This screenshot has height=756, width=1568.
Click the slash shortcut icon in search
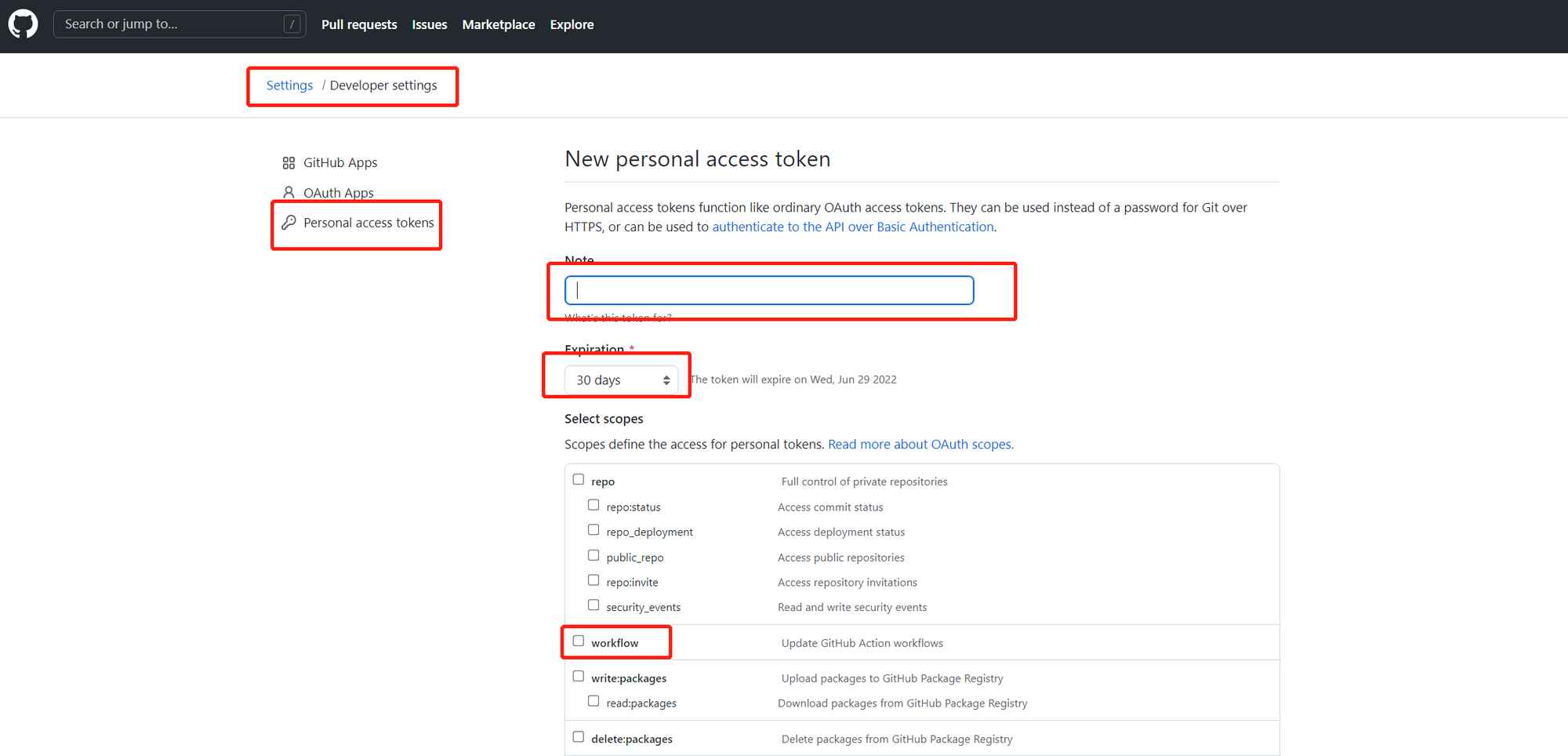[292, 24]
